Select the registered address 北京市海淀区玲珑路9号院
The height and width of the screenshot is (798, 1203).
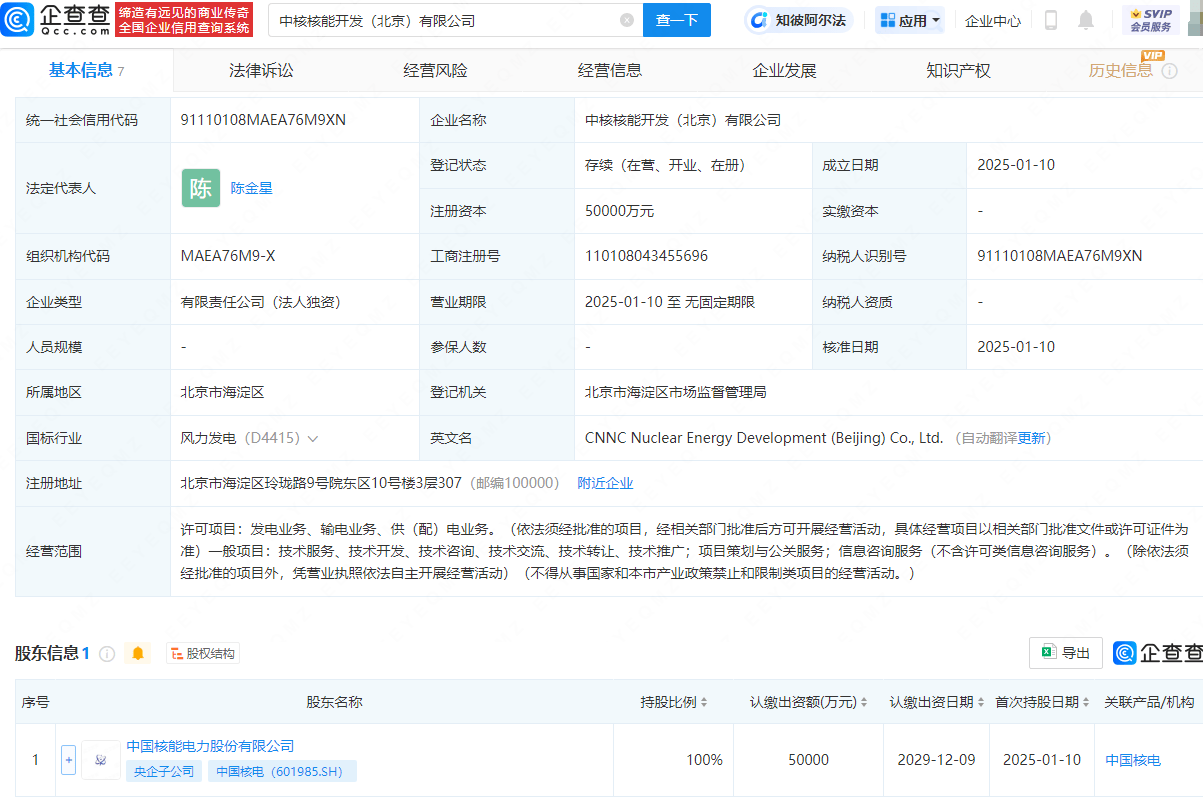pos(321,484)
